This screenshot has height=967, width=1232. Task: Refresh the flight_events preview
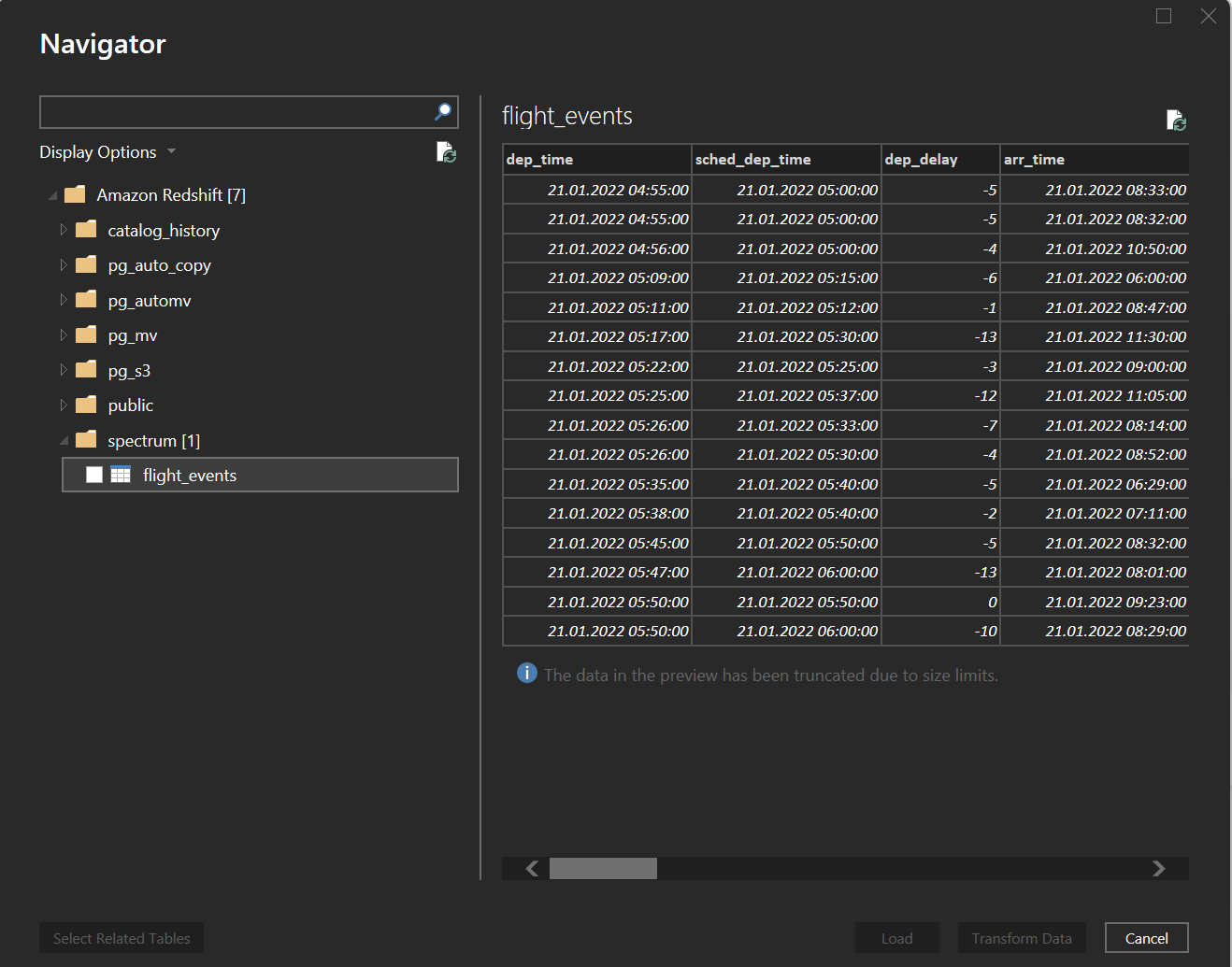click(x=1176, y=121)
